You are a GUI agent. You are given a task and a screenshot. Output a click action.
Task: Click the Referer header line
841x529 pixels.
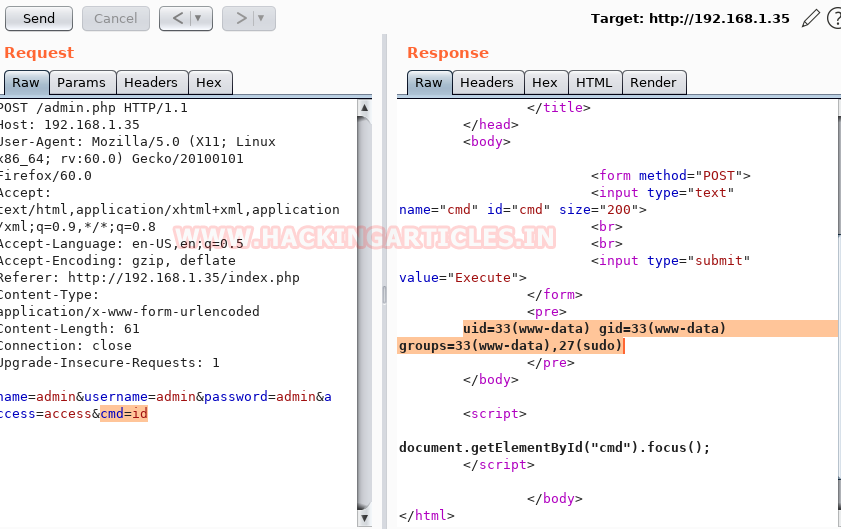click(x=150, y=278)
